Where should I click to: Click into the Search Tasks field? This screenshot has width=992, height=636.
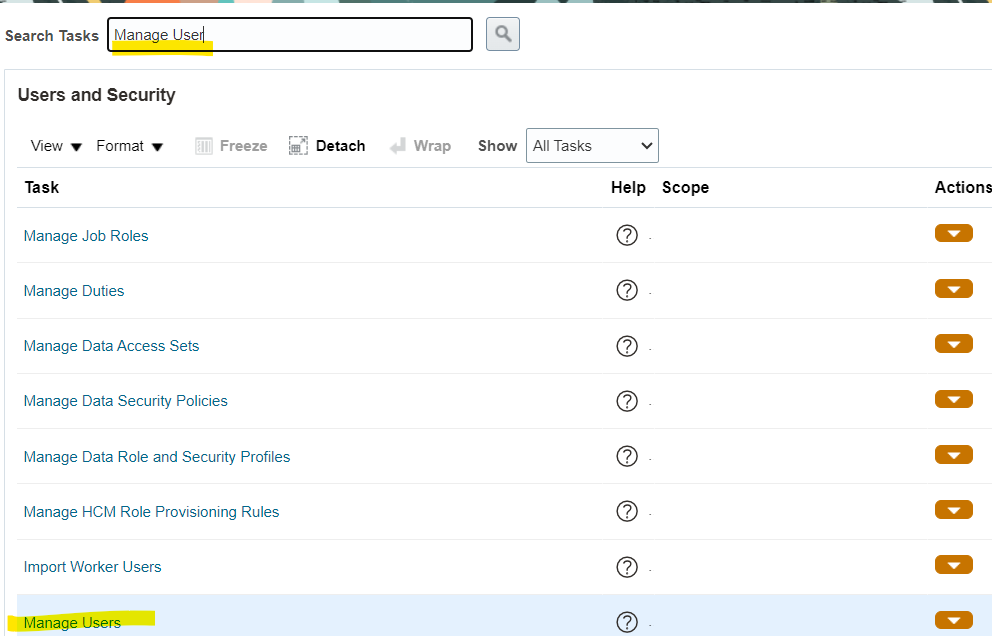point(290,35)
